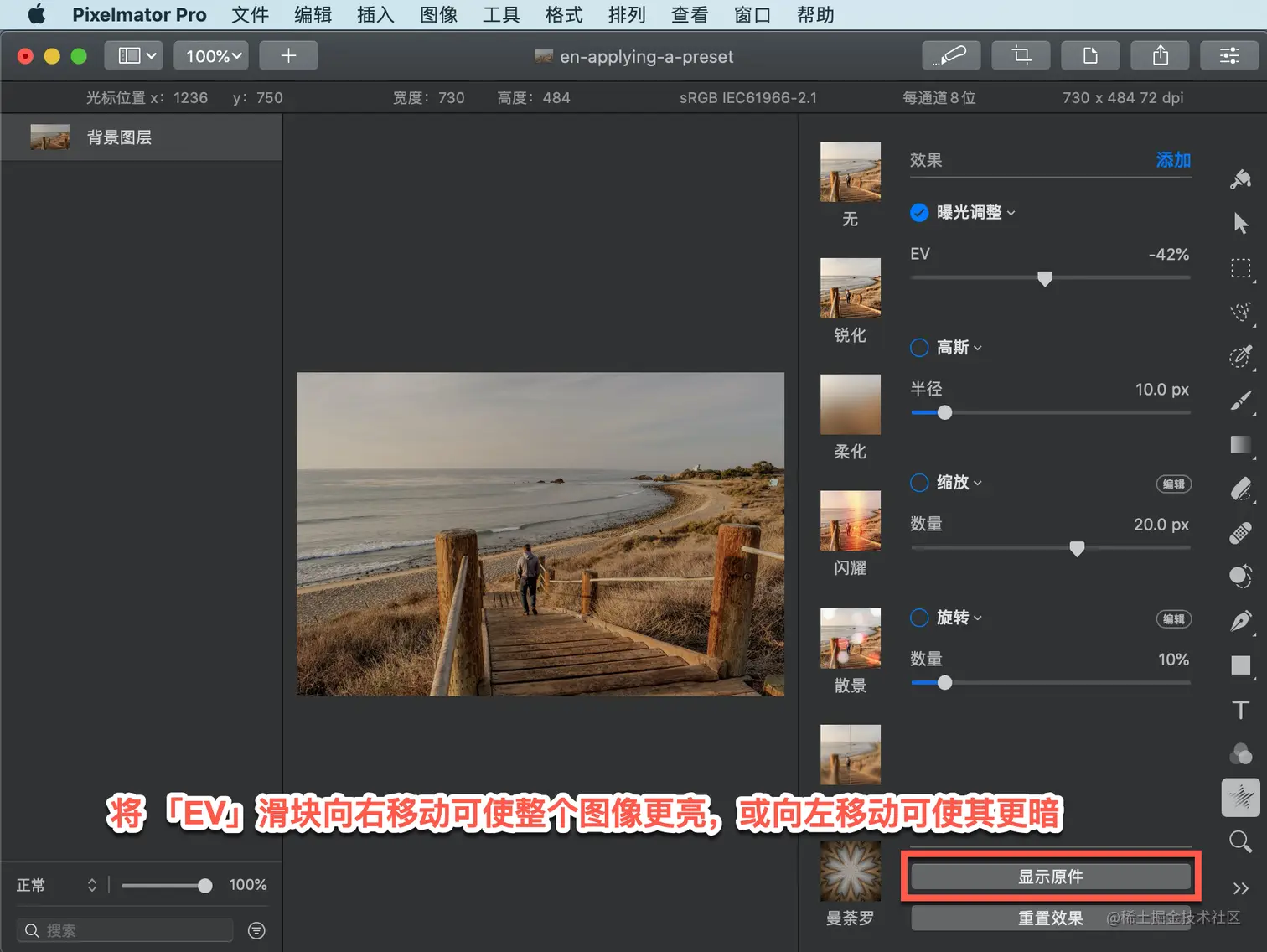The height and width of the screenshot is (952, 1267).
Task: Click the 缩放 数量 slider handle
Action: coord(1077,549)
